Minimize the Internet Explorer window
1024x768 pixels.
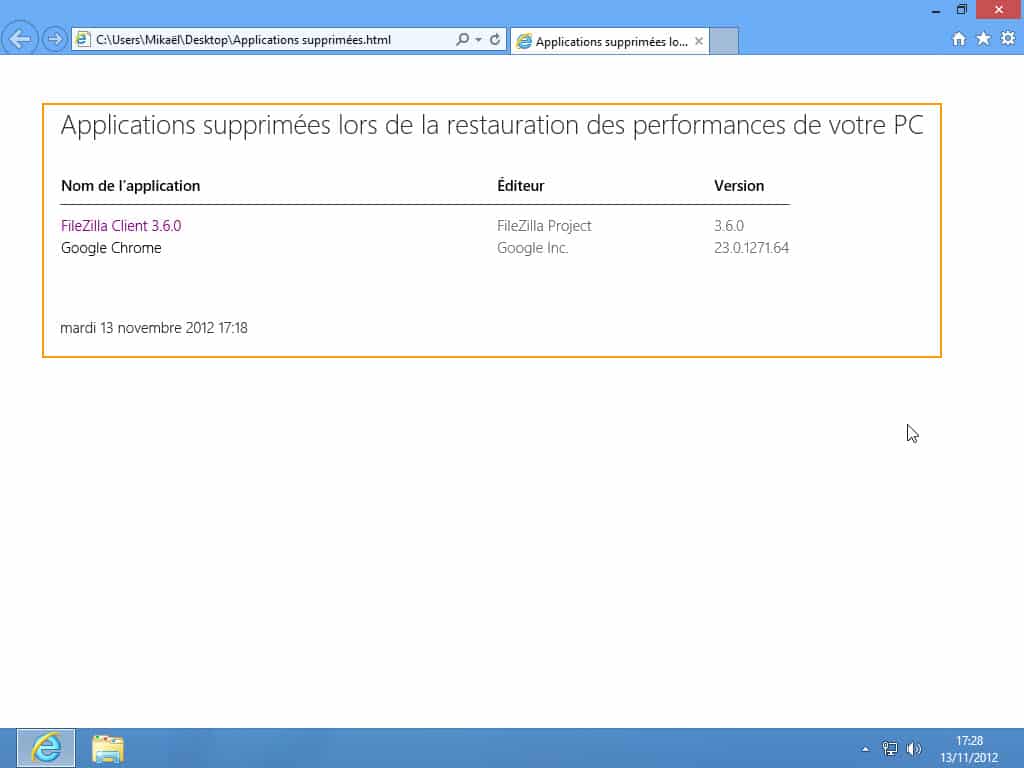click(936, 10)
